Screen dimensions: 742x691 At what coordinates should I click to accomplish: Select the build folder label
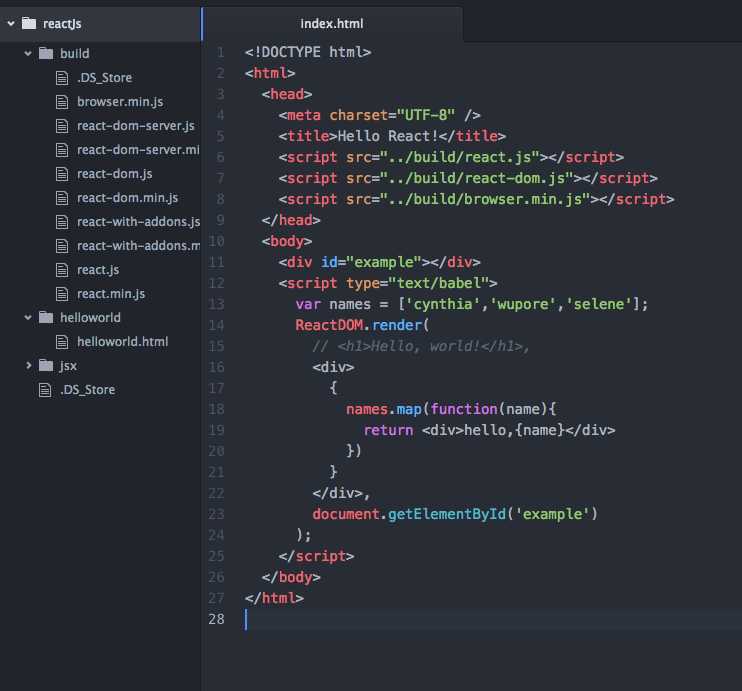75,53
